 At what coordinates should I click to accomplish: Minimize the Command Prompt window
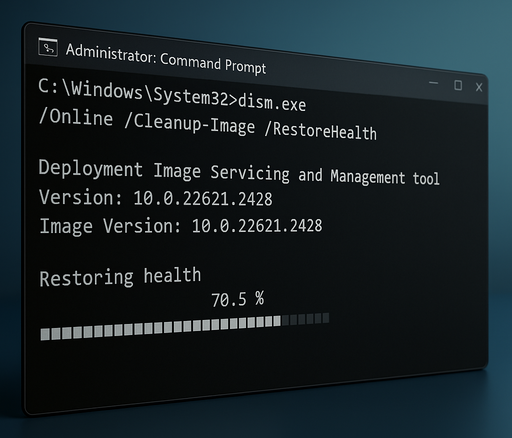[433, 83]
